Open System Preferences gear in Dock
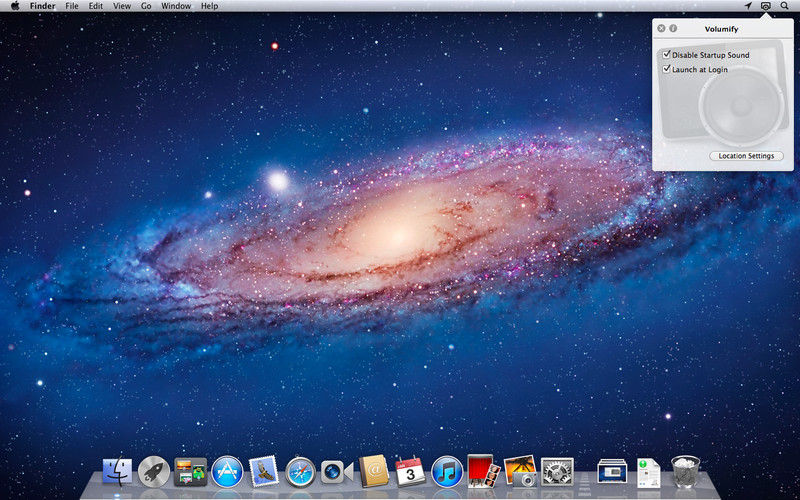This screenshot has height=500, width=800. tap(557, 471)
